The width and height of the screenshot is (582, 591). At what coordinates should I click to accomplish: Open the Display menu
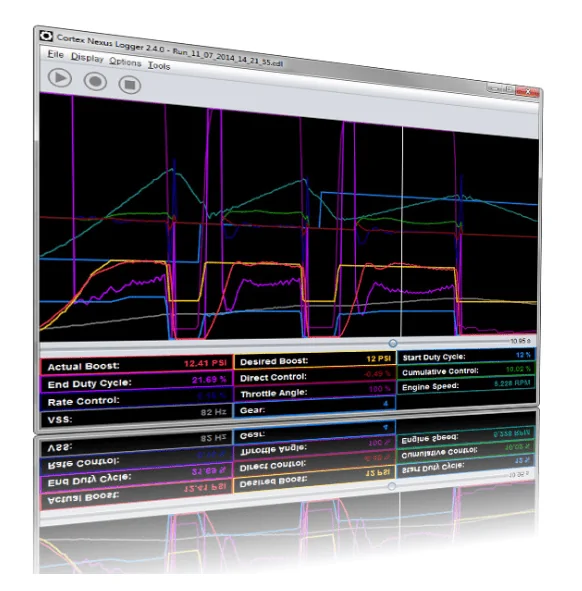click(87, 58)
